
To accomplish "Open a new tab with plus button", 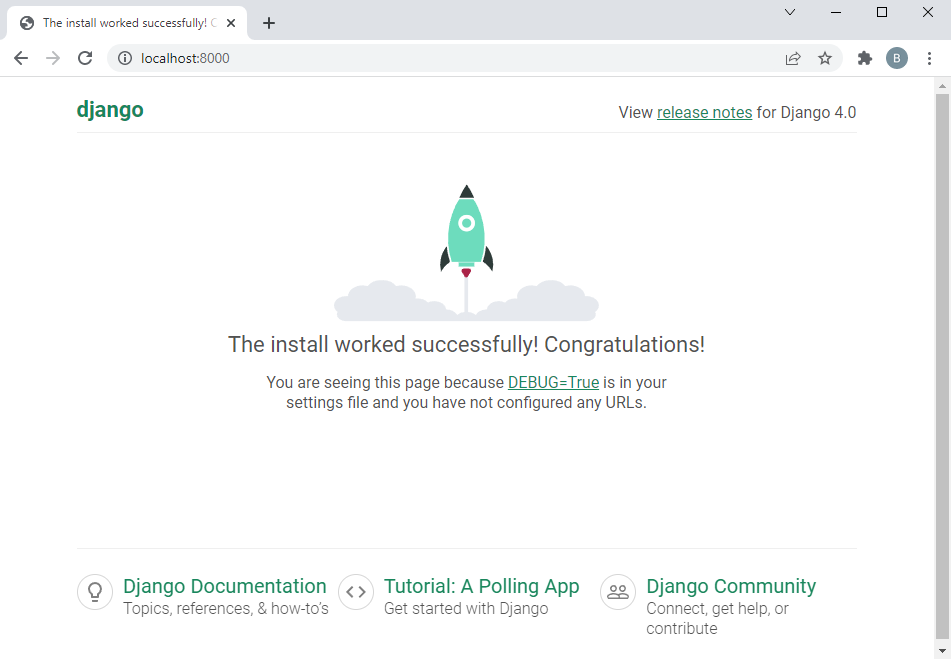I will (x=268, y=23).
